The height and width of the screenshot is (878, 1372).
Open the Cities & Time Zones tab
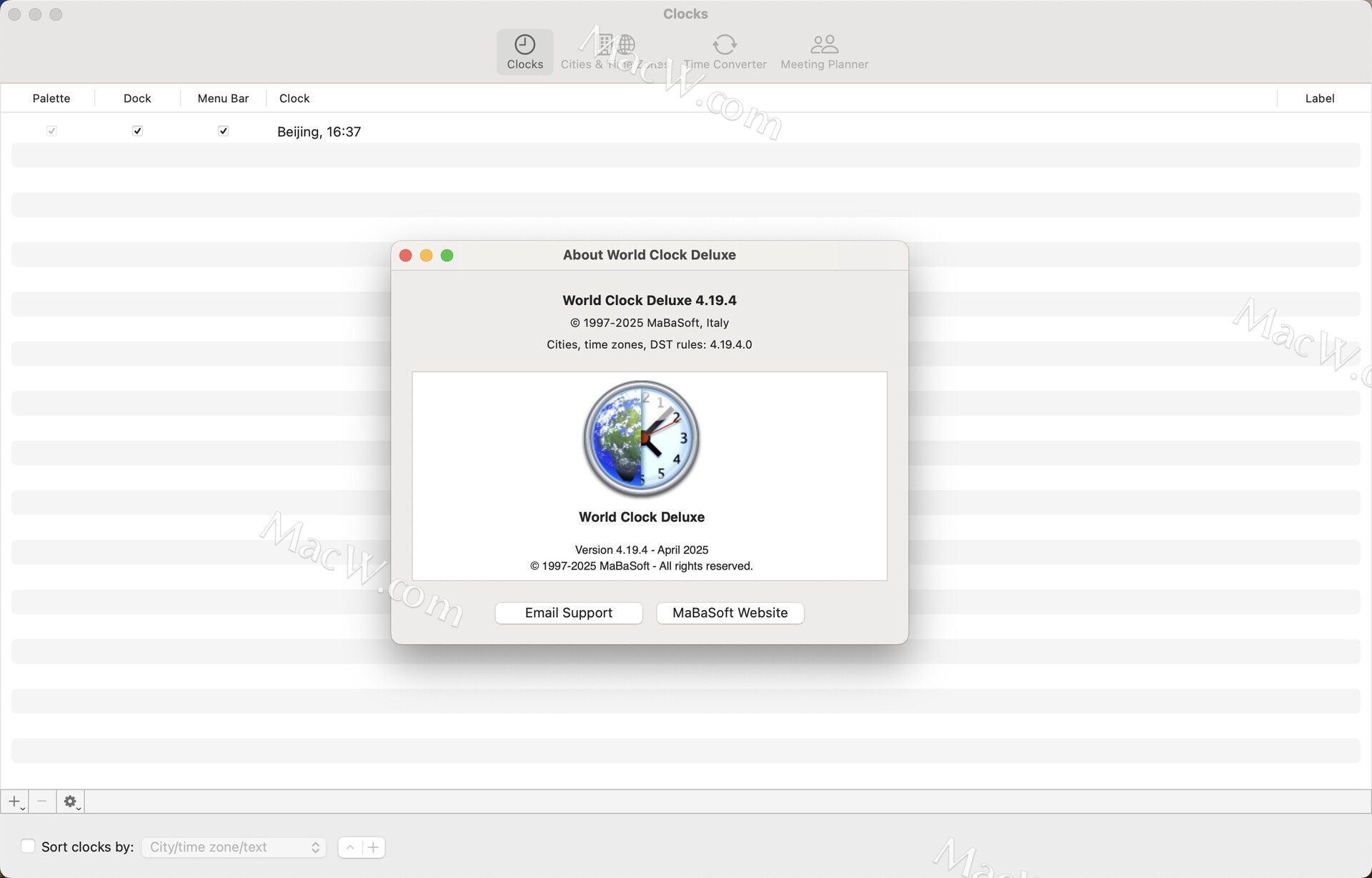[615, 52]
